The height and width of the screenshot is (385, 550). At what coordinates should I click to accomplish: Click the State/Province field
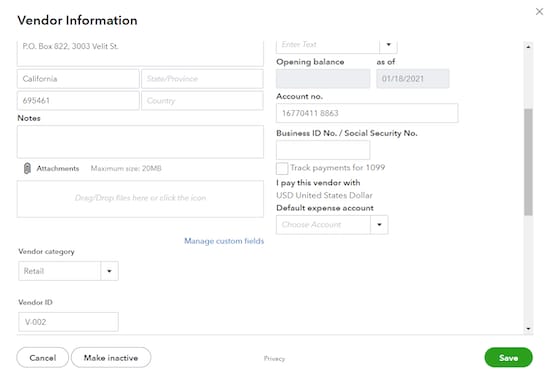tap(202, 79)
